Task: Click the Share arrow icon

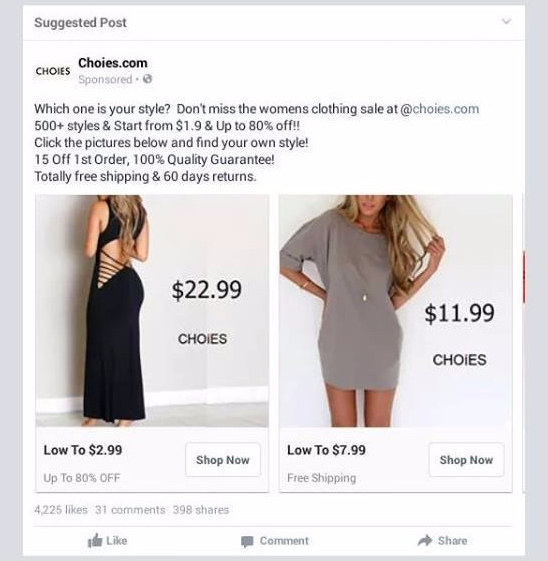Action: [425, 540]
